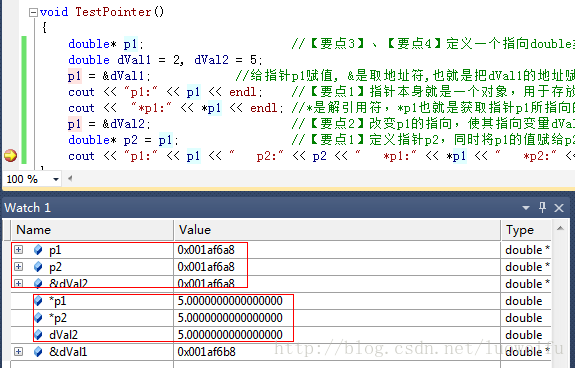This screenshot has width=575, height=368.
Task: Click the editor's left horizontal scroll arrow
Action: point(70,179)
